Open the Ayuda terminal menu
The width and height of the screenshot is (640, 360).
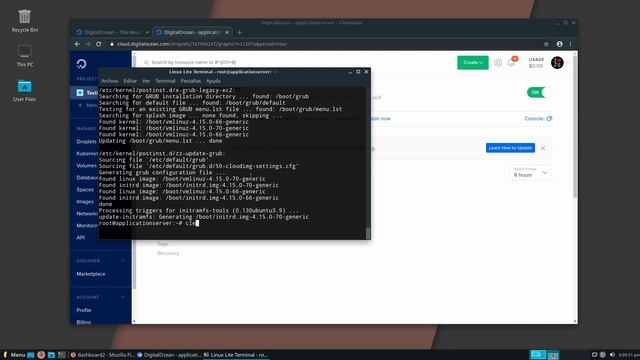pos(213,81)
